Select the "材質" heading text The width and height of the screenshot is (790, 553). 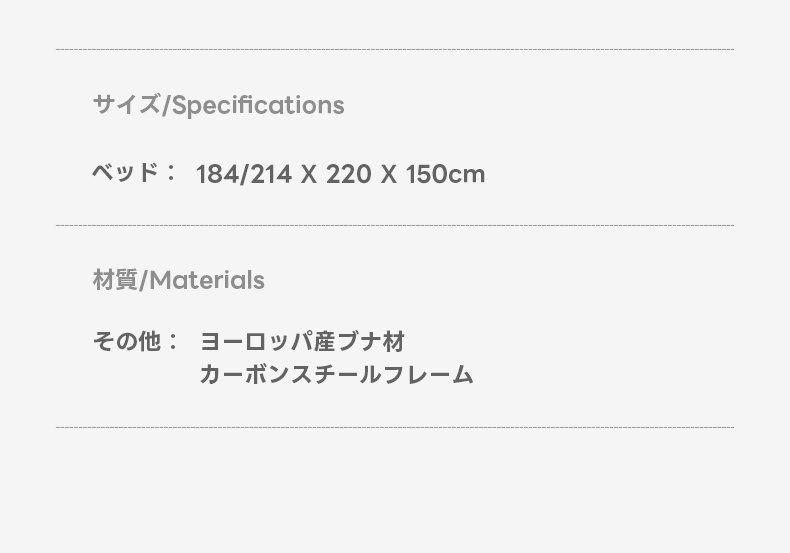coord(115,280)
